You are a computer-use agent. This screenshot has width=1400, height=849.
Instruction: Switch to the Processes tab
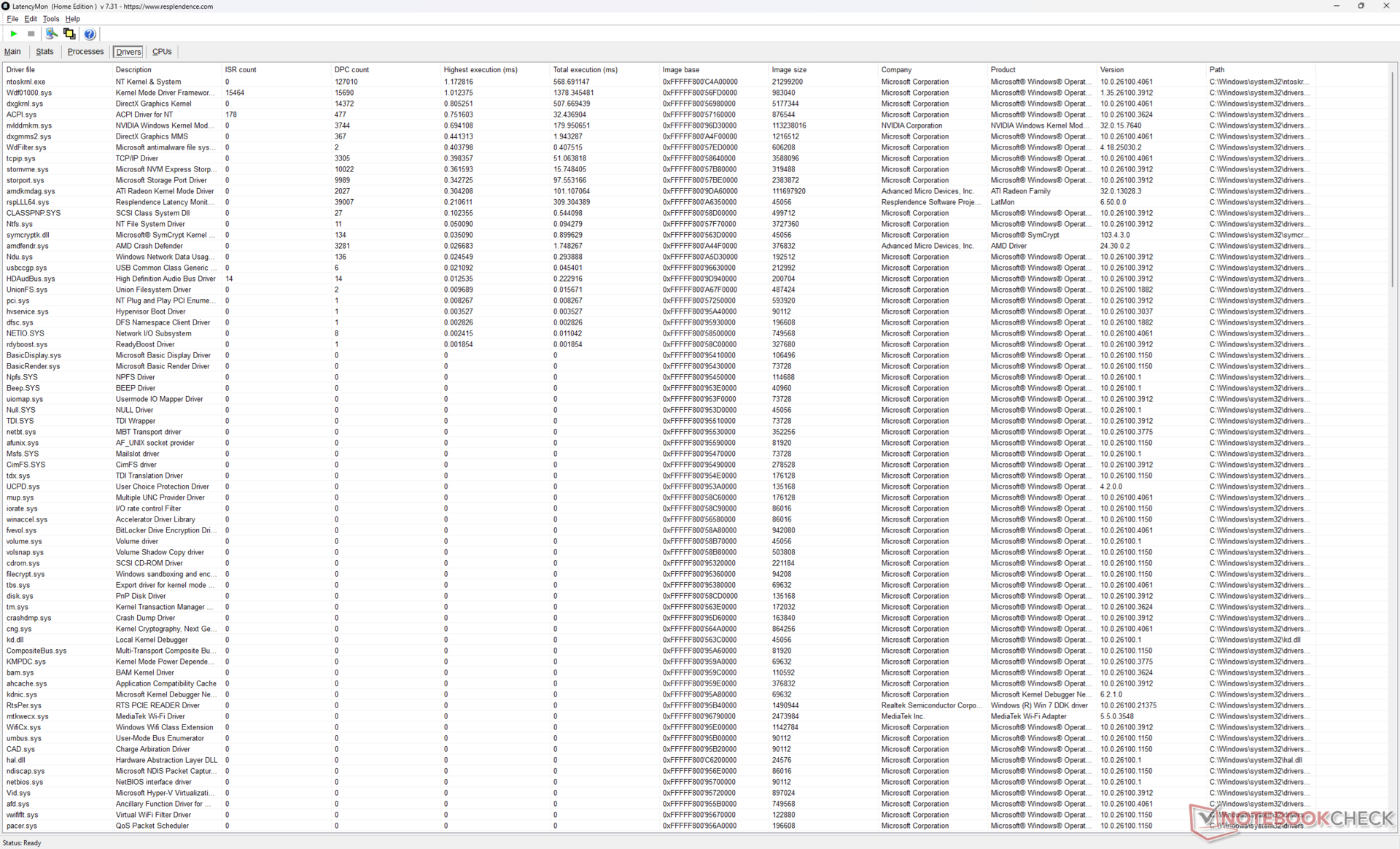tap(85, 52)
